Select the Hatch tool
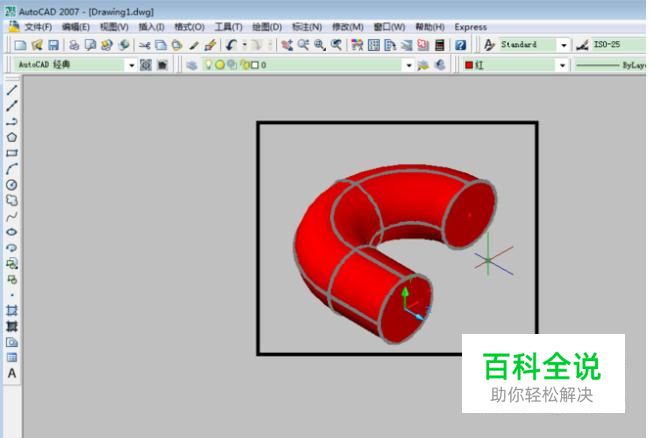Screen dimensions: 650x438 click(x=12, y=310)
